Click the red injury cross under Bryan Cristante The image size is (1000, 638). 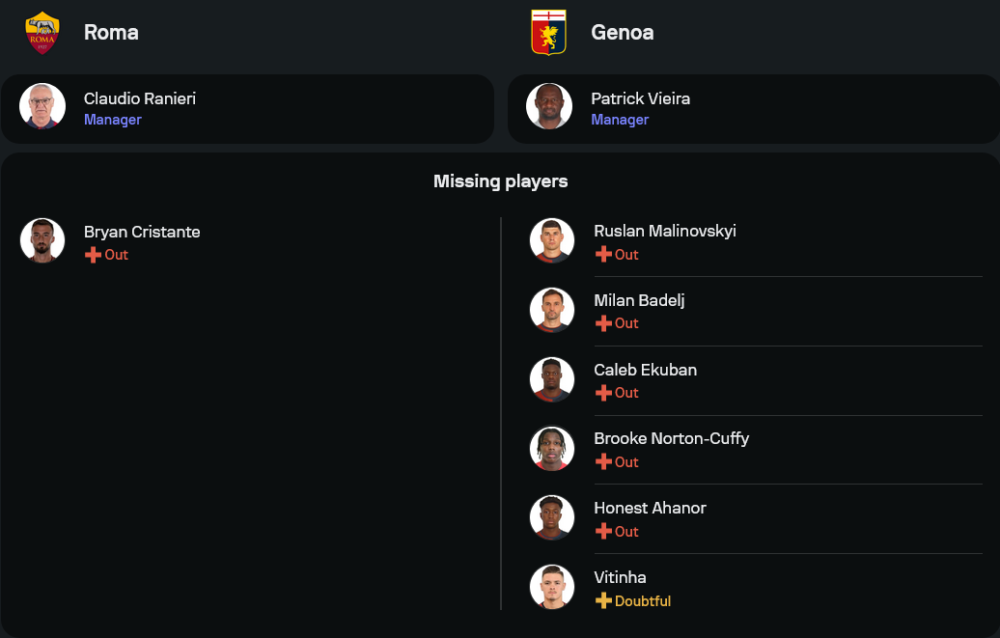point(93,255)
